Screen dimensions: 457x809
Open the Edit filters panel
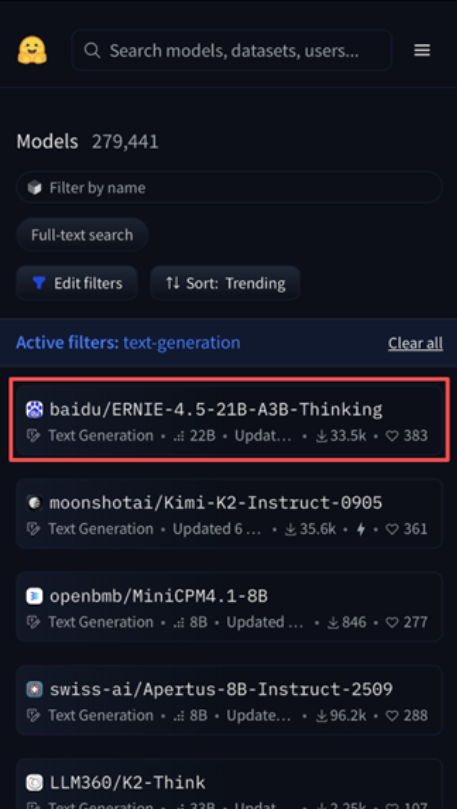tap(77, 283)
